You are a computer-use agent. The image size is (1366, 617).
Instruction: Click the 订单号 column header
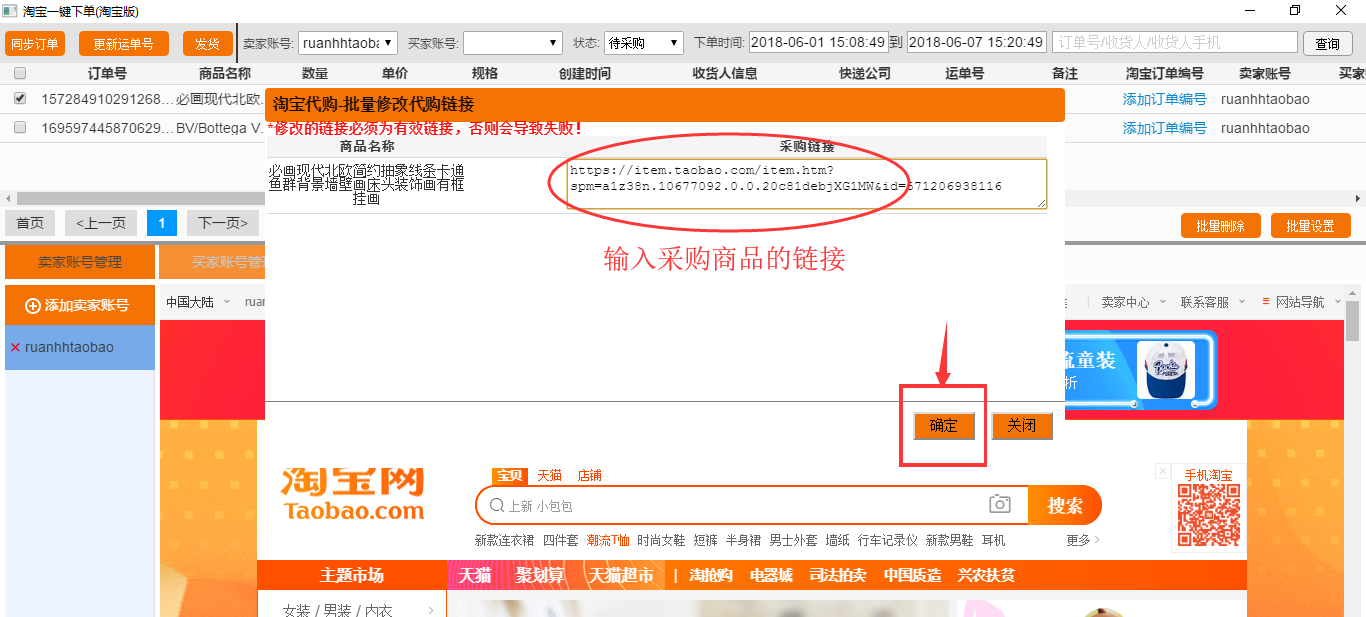click(x=107, y=73)
